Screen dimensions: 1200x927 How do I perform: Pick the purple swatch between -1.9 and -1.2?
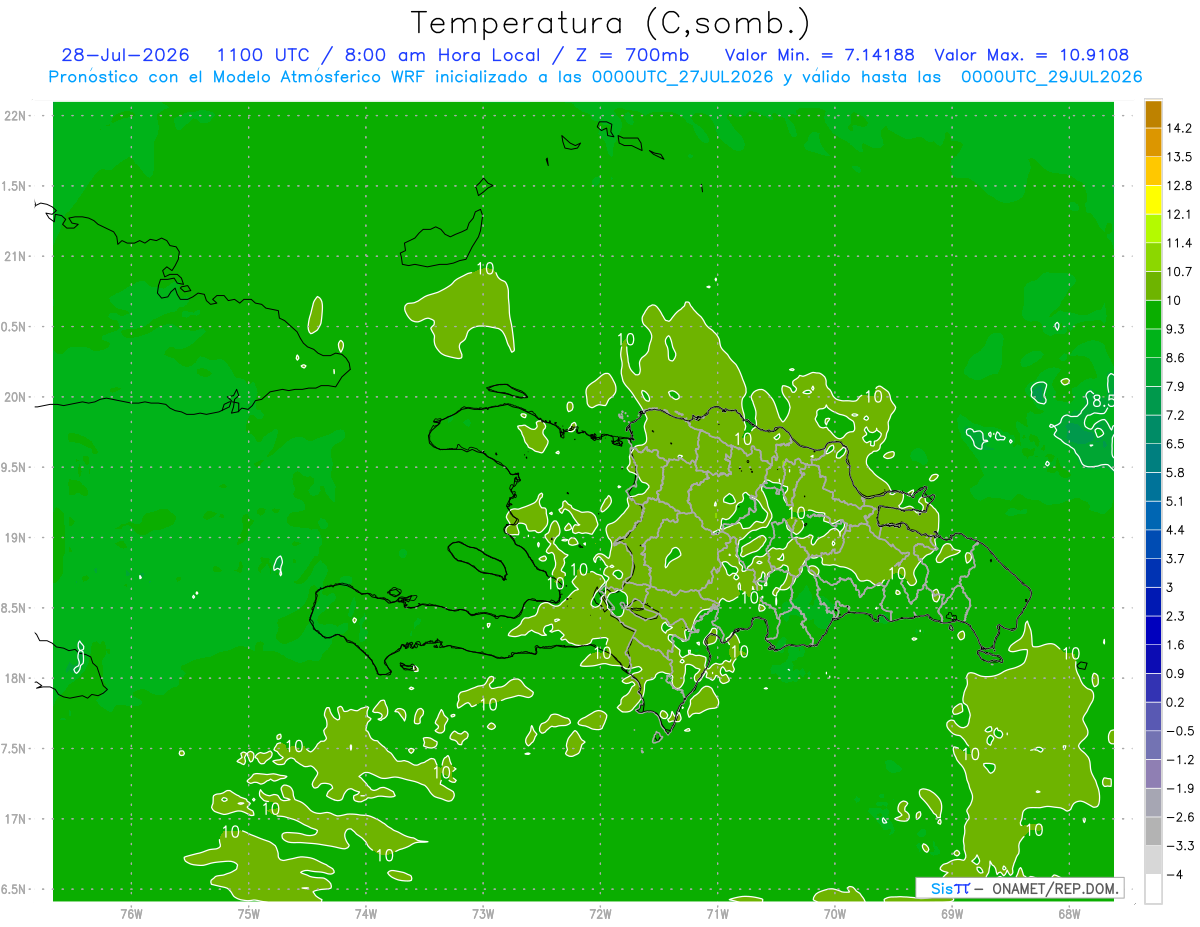pyautogui.click(x=1153, y=773)
